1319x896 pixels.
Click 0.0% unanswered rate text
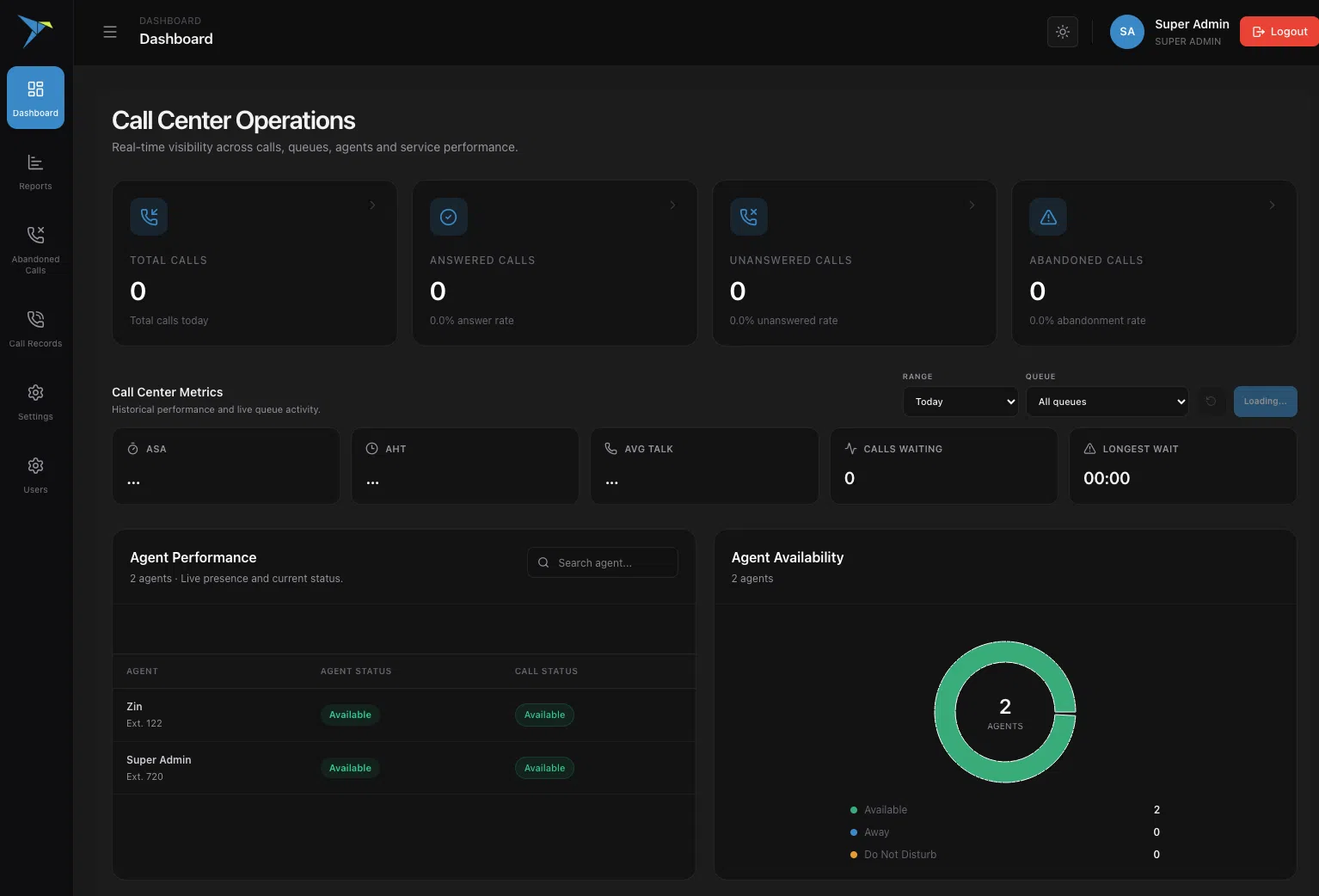[x=783, y=321]
